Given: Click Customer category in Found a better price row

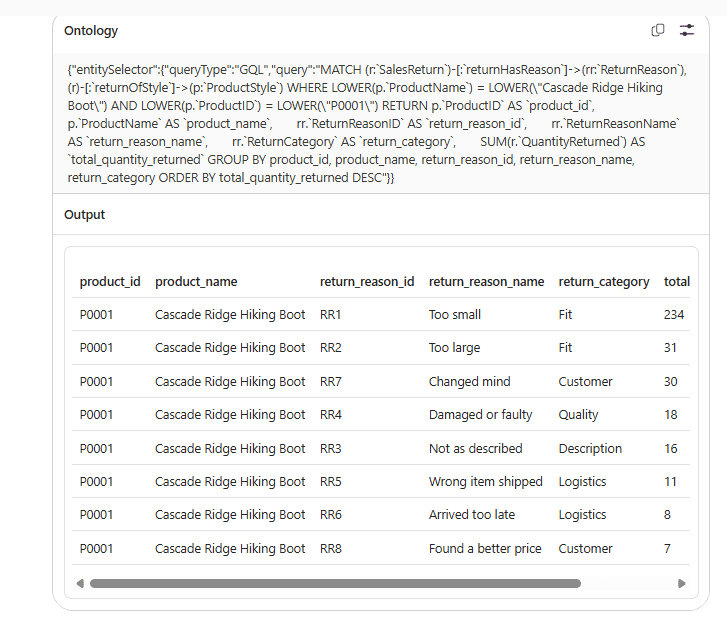Looking at the screenshot, I should click(586, 548).
